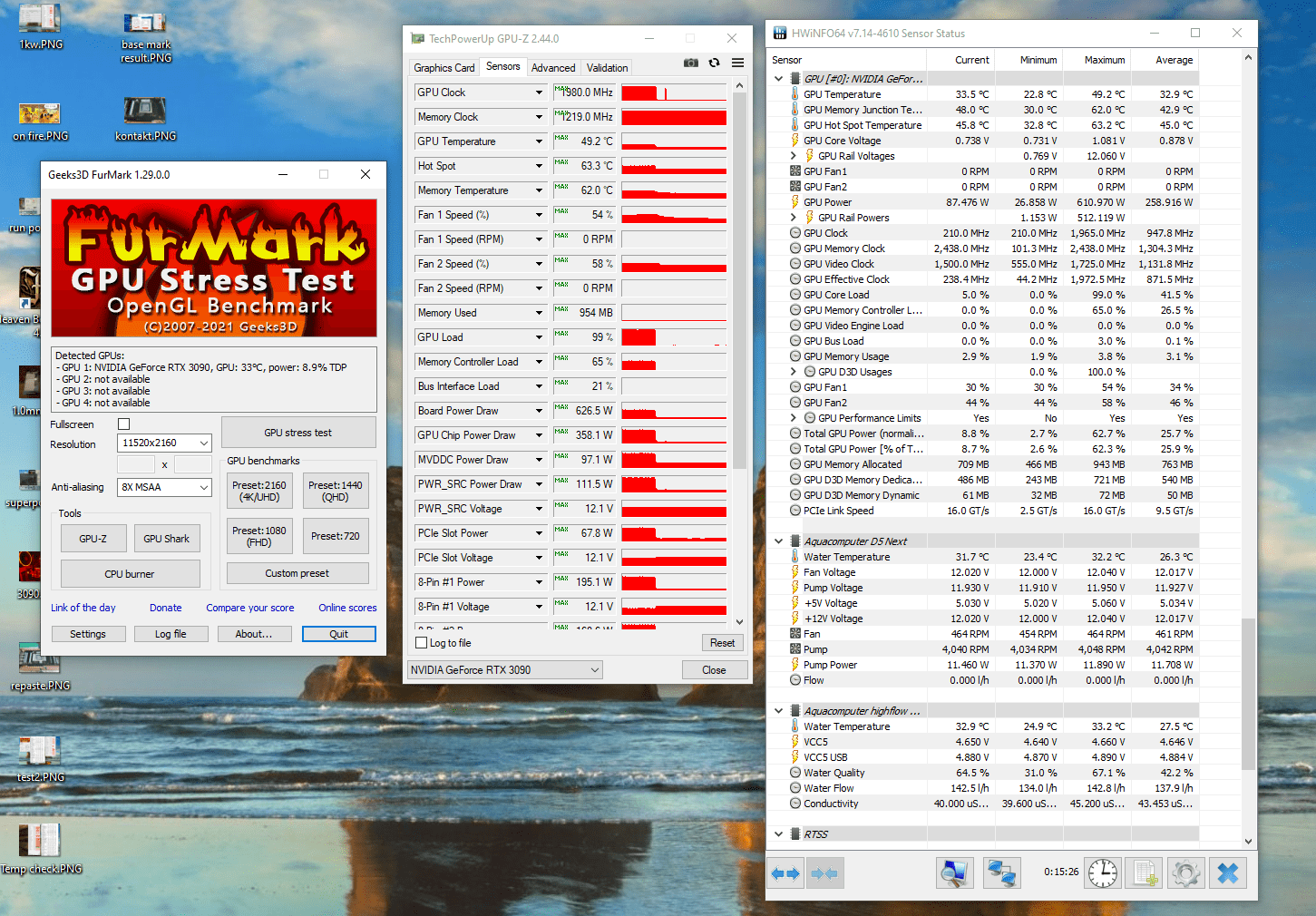Open HWiNFO networked computers icon
Image resolution: width=1316 pixels, height=916 pixels.
[x=1002, y=873]
